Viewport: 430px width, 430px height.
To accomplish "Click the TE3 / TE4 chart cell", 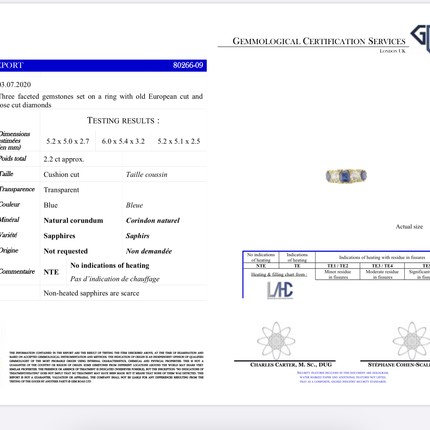I will (x=382, y=266).
